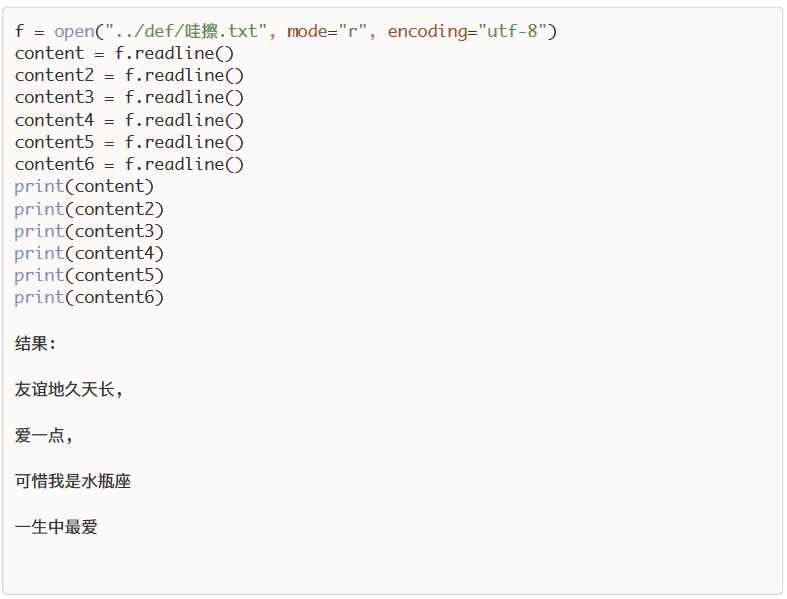Click the output line 一生中最爱
Viewport: 787px width, 599px height.
[x=56, y=527]
